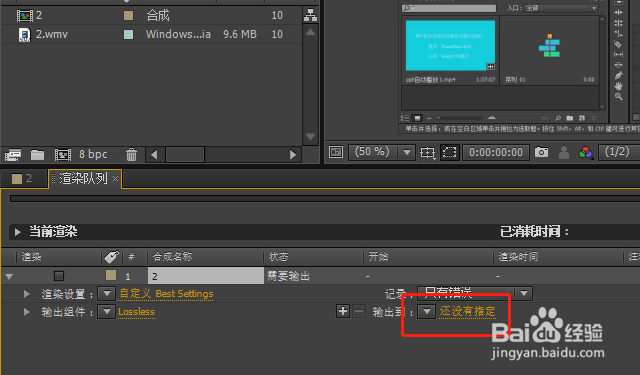Open the 记录 log type dropdown
640x375 pixels.
point(475,293)
